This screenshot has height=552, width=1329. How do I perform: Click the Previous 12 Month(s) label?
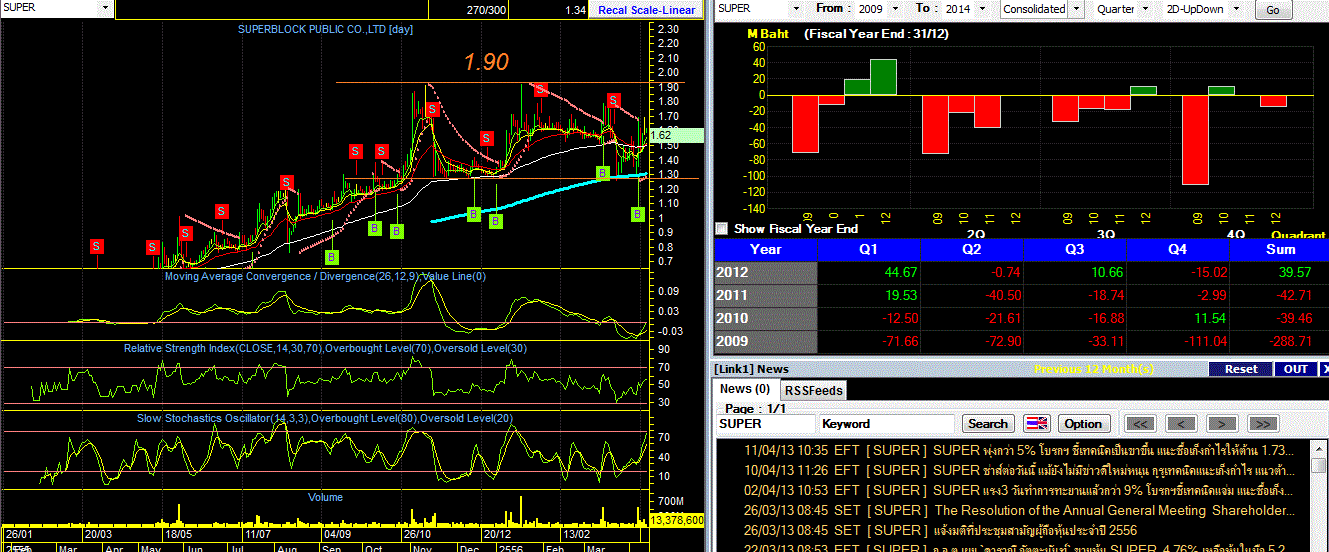[1094, 369]
